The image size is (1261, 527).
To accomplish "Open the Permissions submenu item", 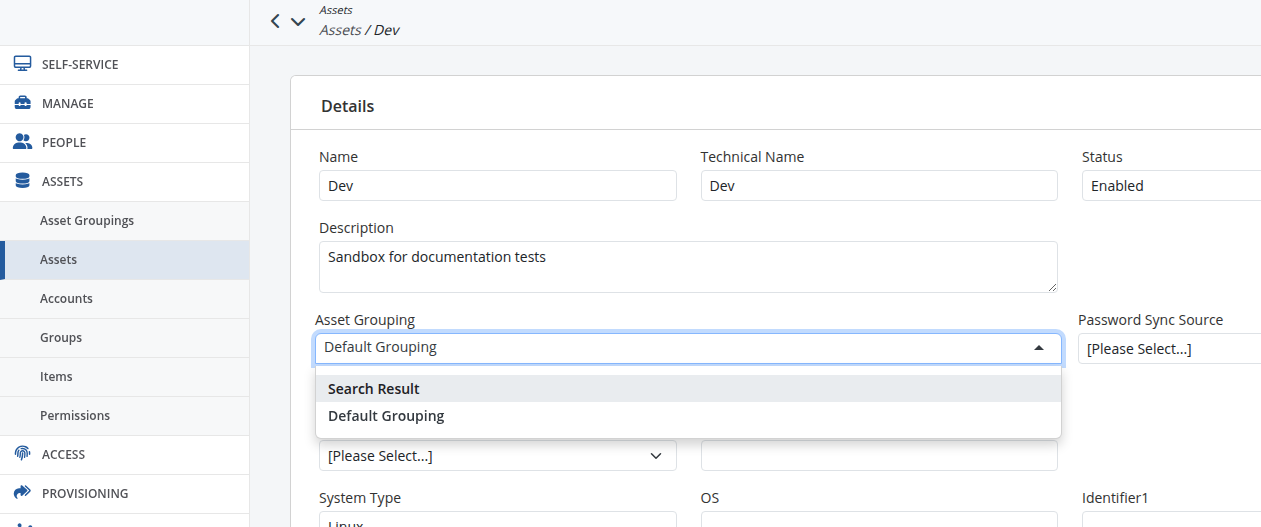I will [124, 415].
